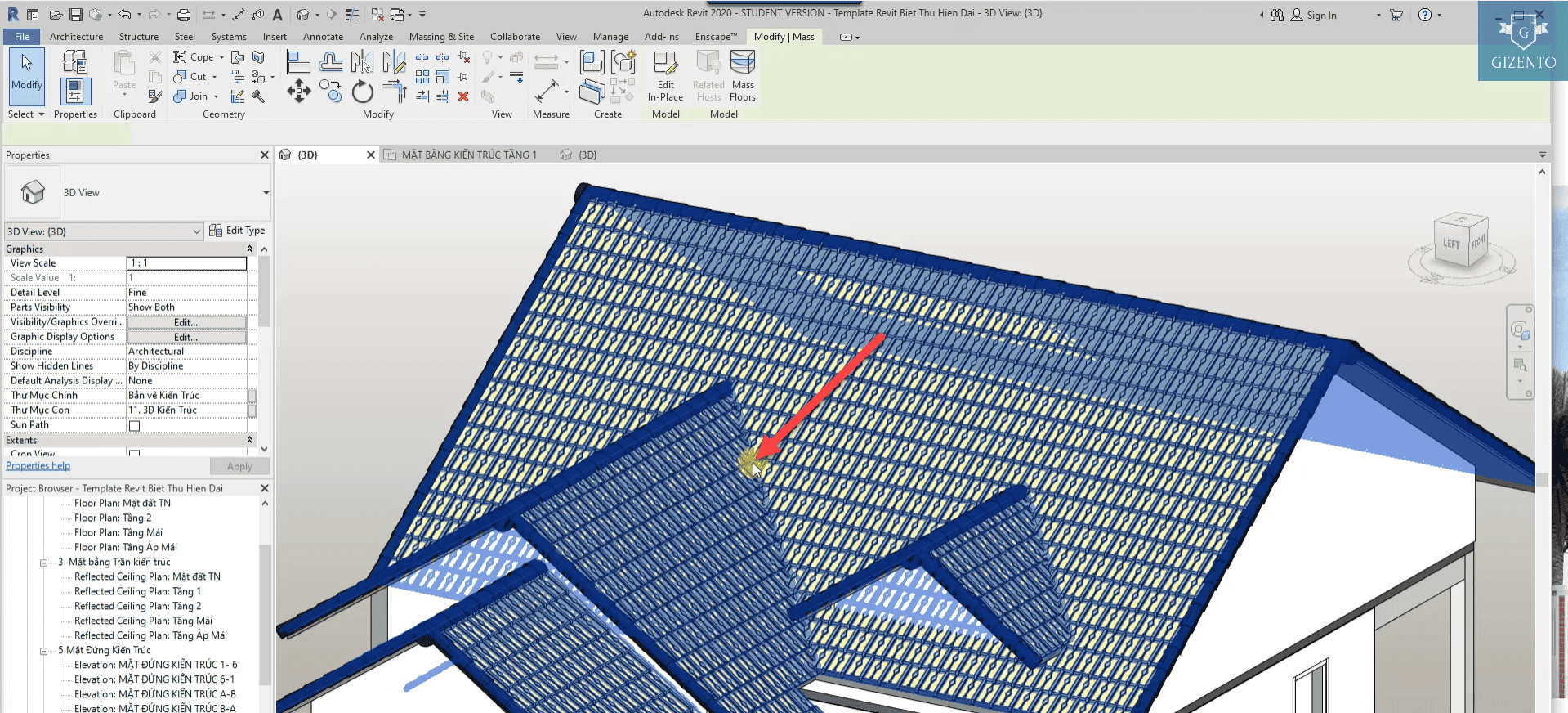Activate the Copy tool in Modify panel
Screen dimensions: 1568x713
pos(330,91)
